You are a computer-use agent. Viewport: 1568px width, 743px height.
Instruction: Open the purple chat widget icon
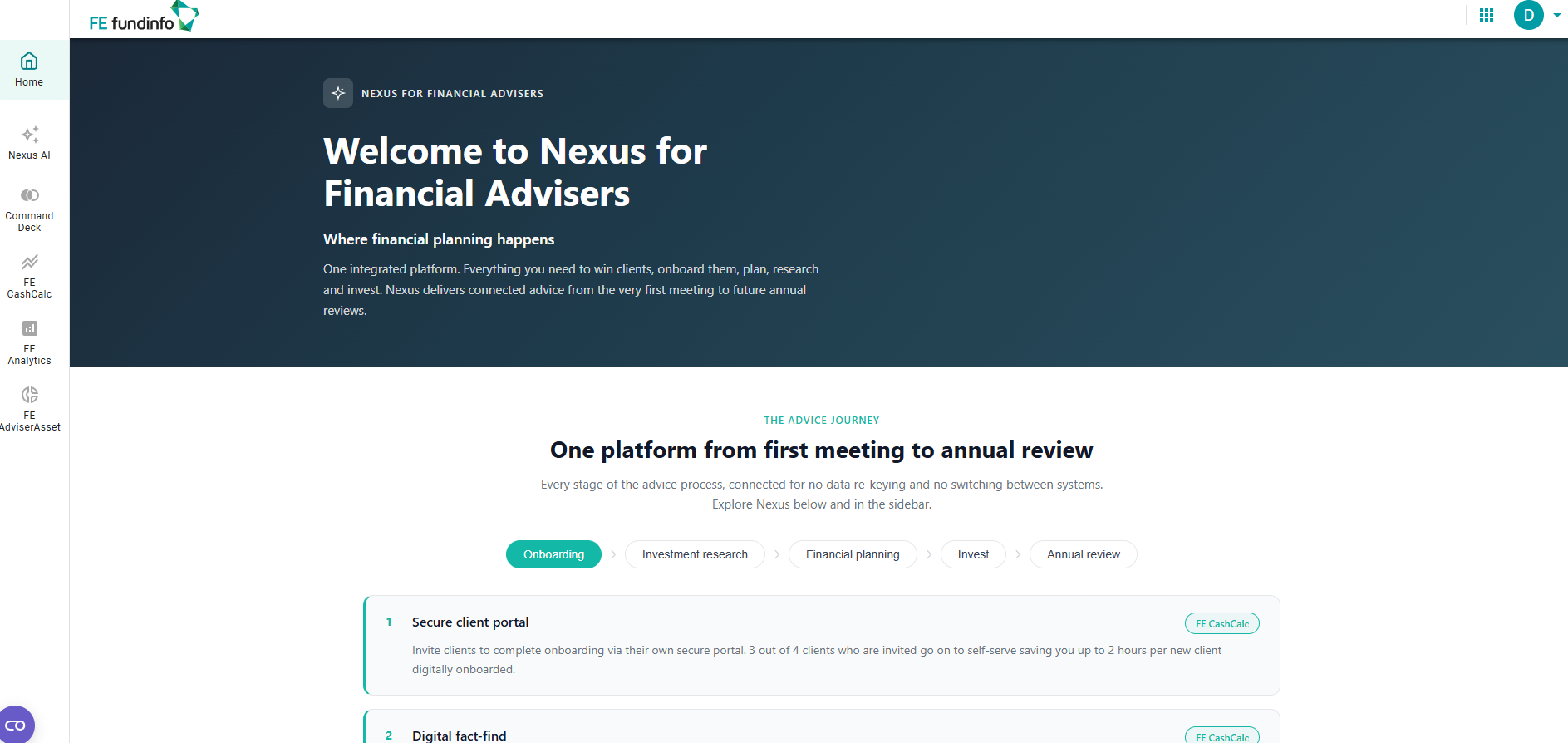[16, 725]
